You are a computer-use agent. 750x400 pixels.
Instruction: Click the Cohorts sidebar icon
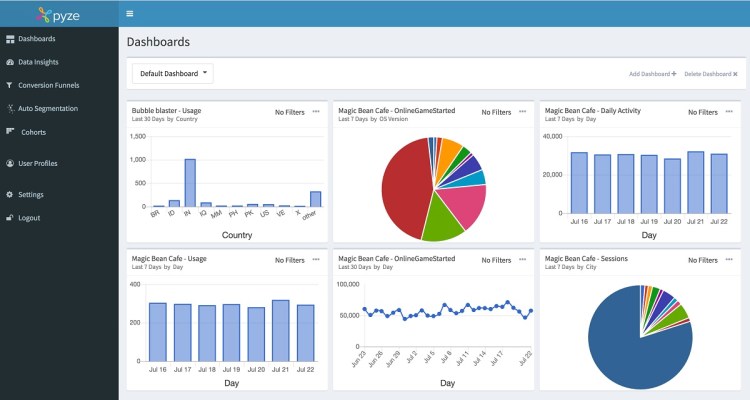coord(11,131)
